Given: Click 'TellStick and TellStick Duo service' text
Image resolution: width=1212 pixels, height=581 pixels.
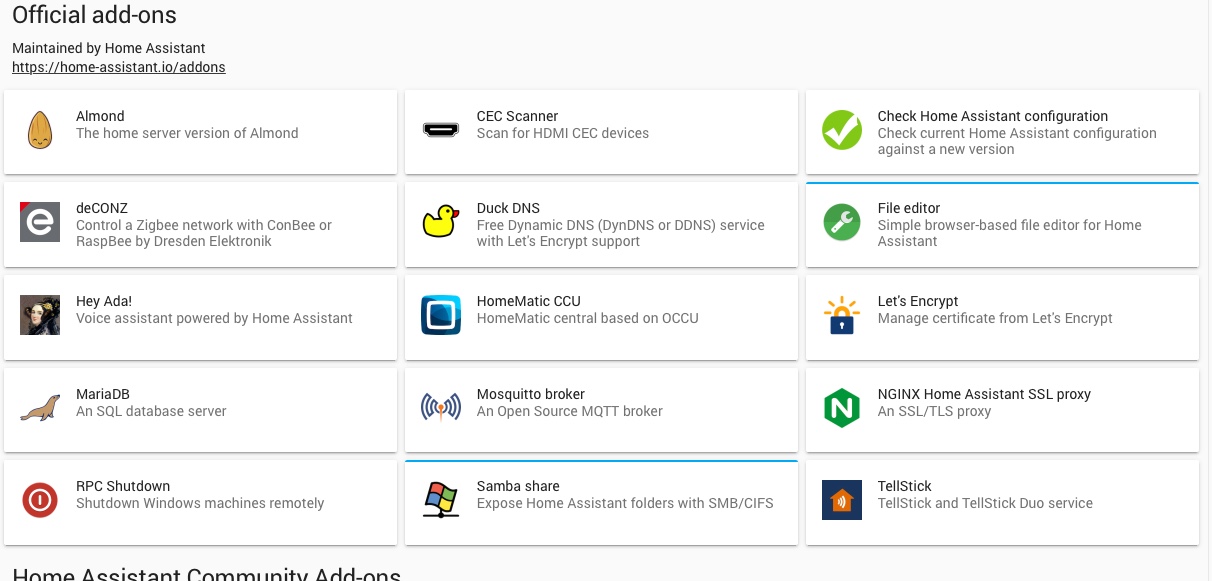Looking at the screenshot, I should [985, 503].
